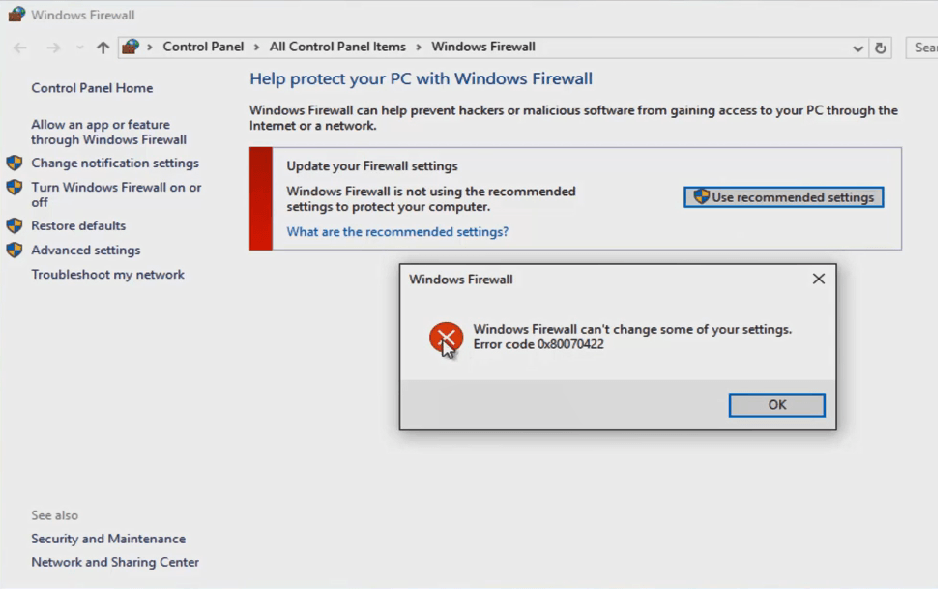Close the Windows Firewall error dialog
This screenshot has width=938, height=589.
[x=819, y=279]
